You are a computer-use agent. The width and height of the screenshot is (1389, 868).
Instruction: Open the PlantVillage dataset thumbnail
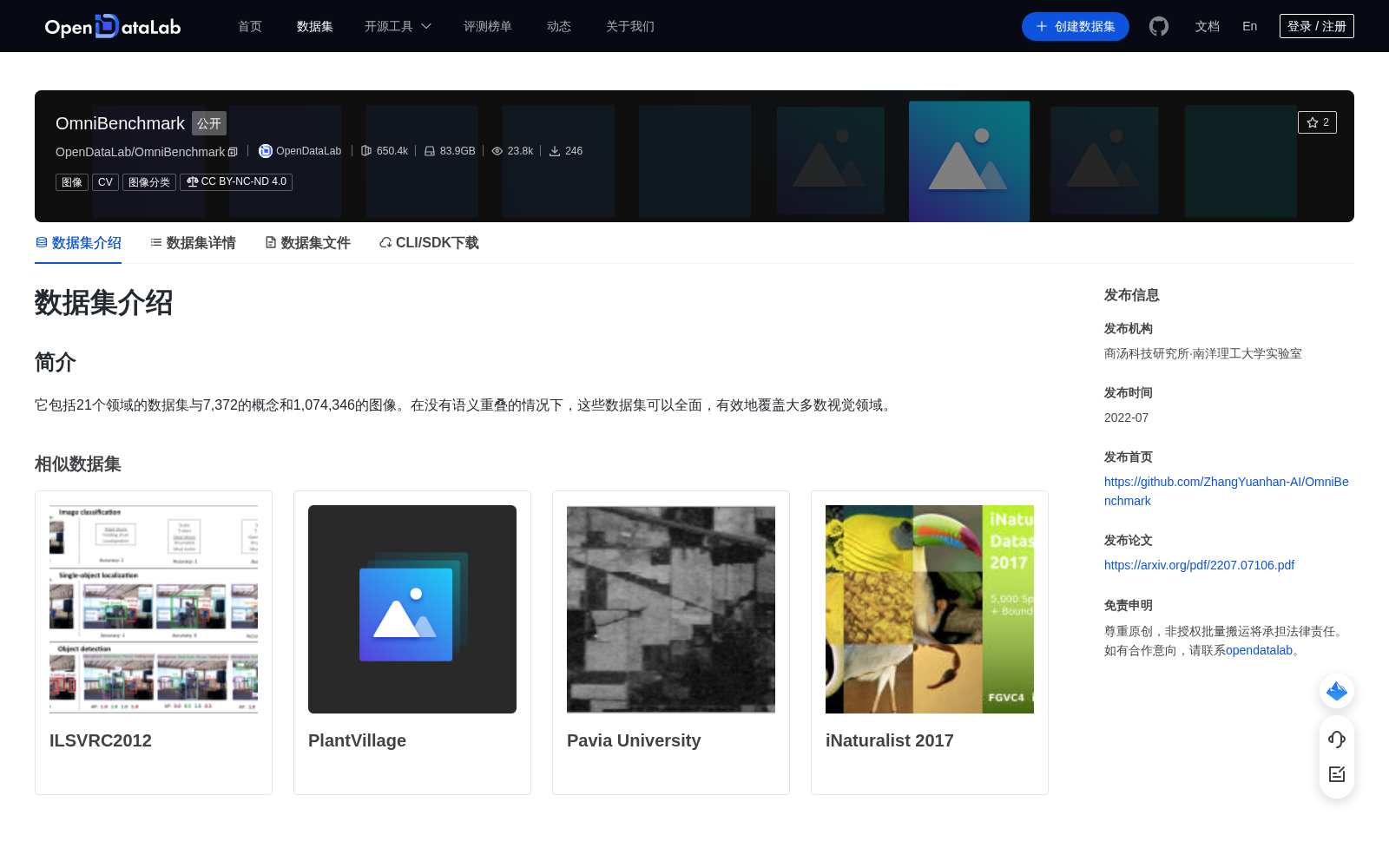412,609
